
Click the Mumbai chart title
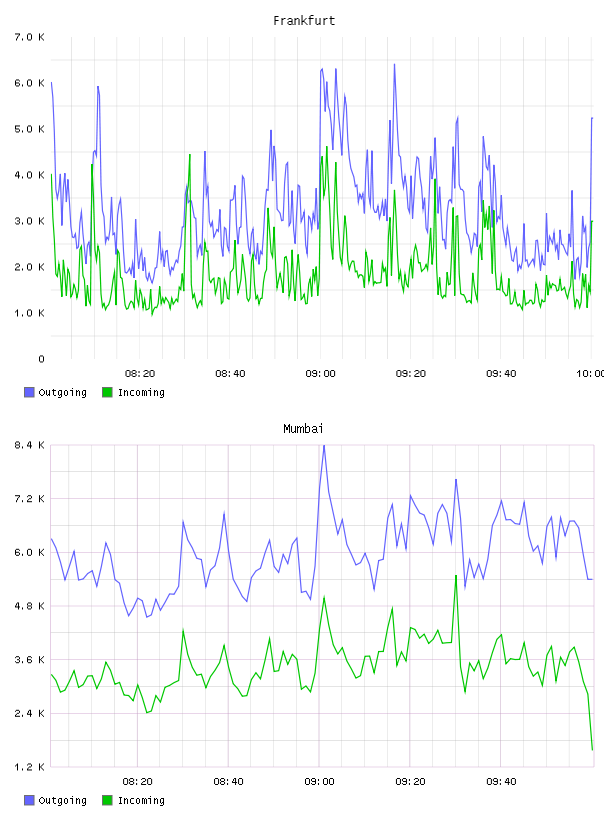click(x=303, y=429)
